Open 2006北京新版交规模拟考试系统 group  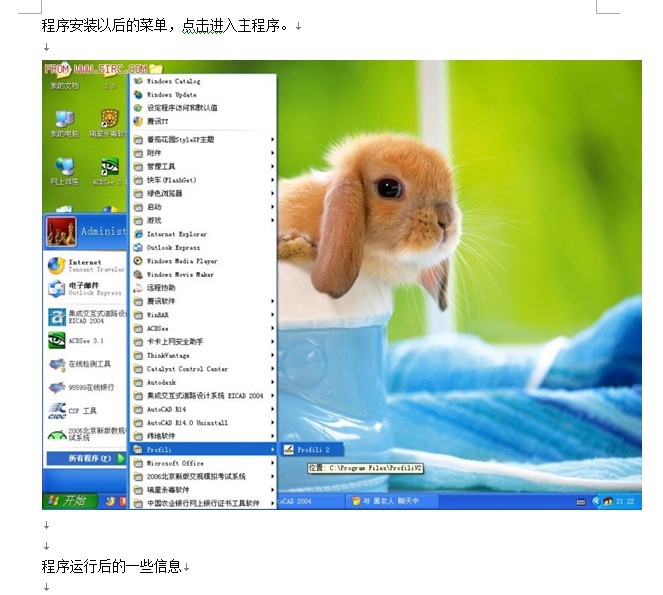(203, 476)
